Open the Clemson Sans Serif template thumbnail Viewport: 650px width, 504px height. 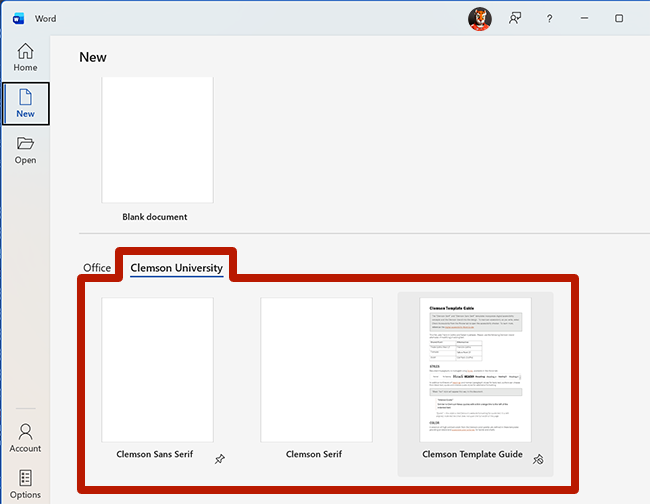click(x=158, y=370)
